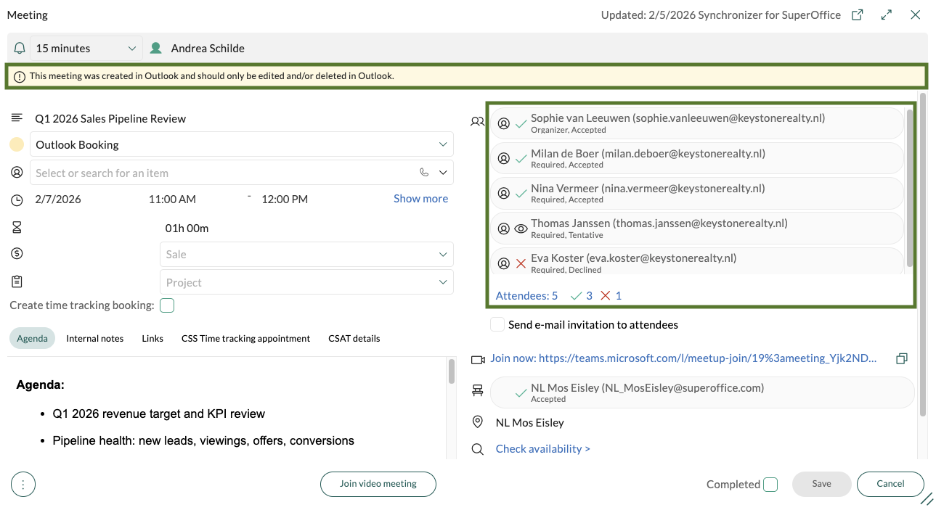Click the three-dot more options button
Viewport: 936px width, 510px height.
23,484
